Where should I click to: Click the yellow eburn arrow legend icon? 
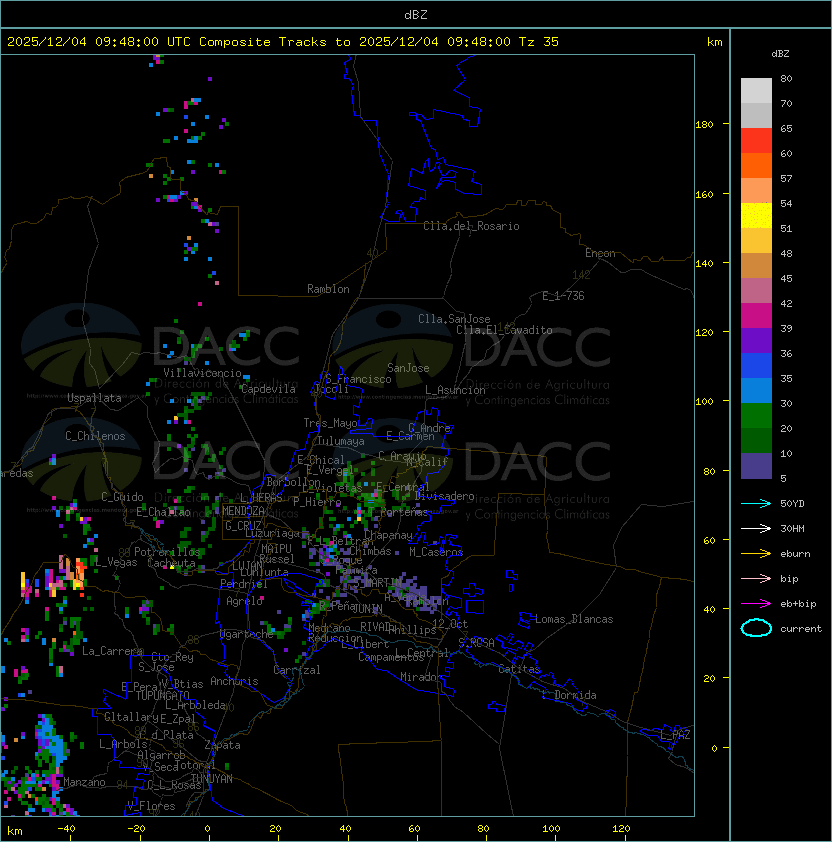(x=756, y=554)
